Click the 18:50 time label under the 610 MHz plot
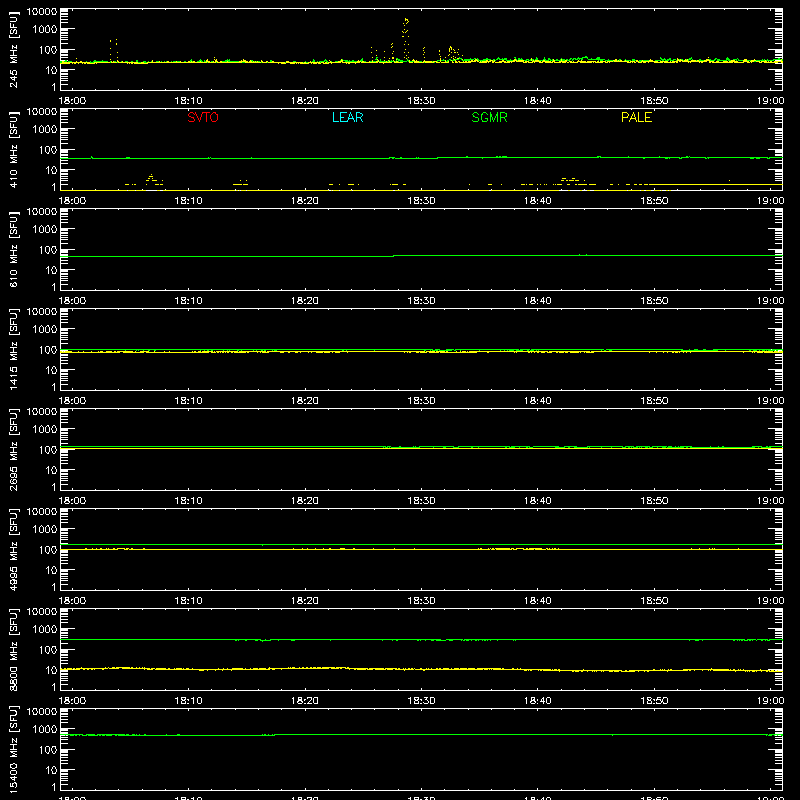Screen dimensions: 800x800 point(654,301)
